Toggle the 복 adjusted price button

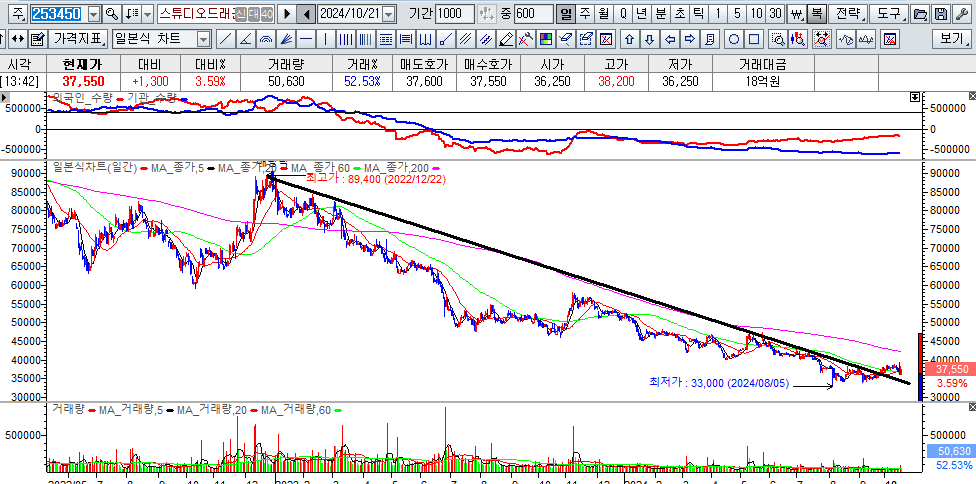[816, 14]
